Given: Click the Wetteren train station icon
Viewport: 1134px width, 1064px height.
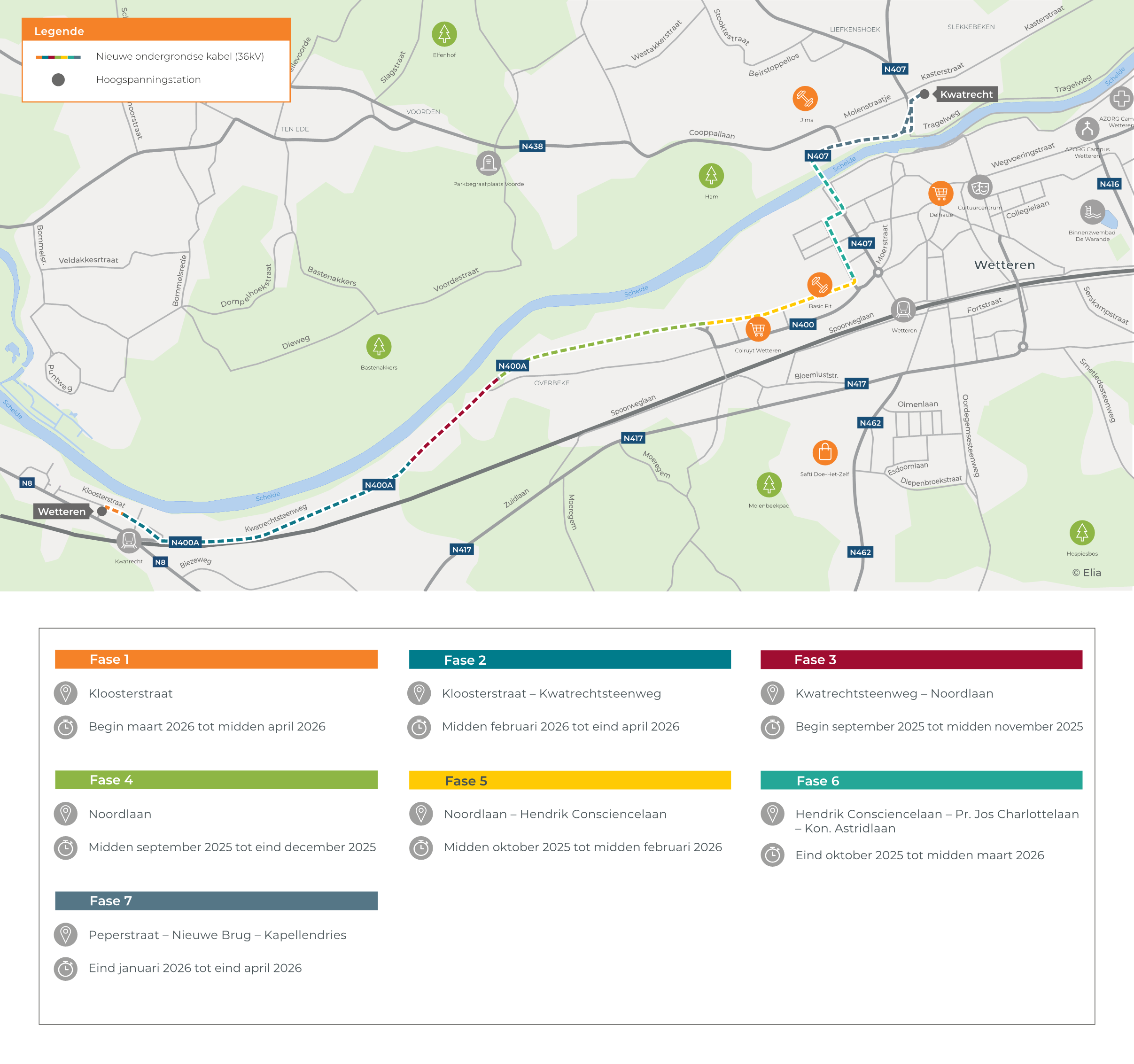Looking at the screenshot, I should [x=903, y=310].
